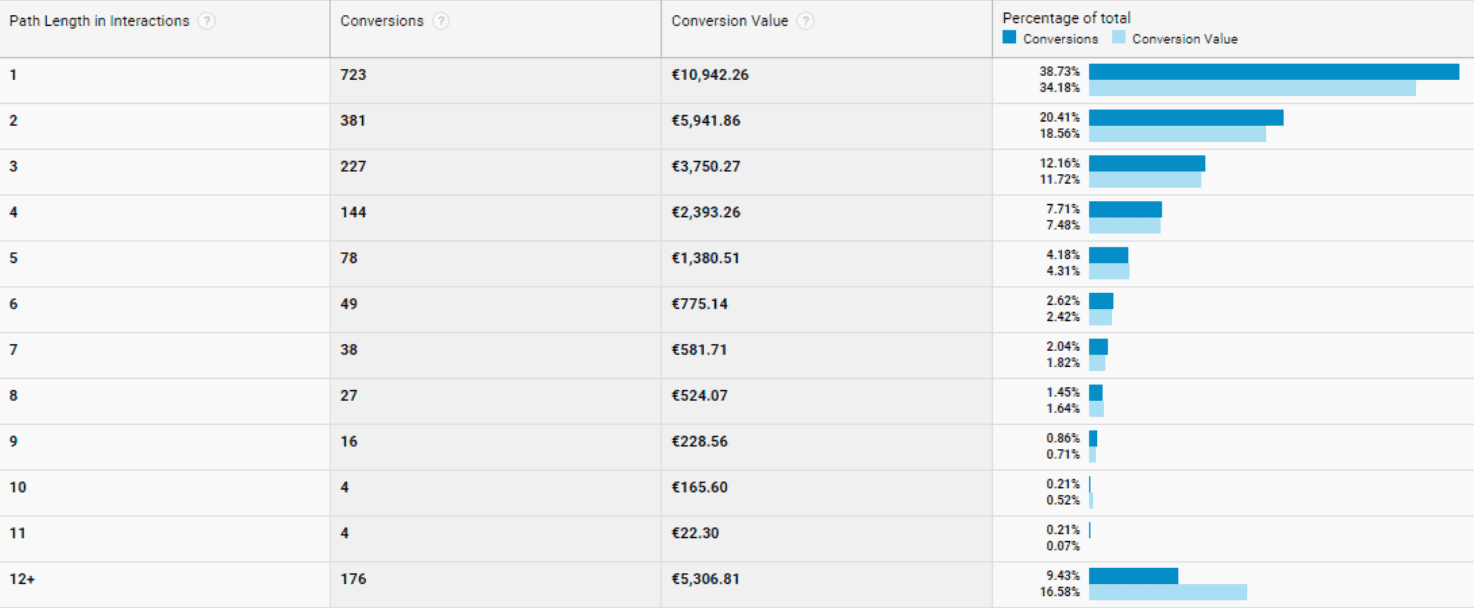Click the Percentage of total header
The width and height of the screenshot is (1474, 608).
click(1067, 18)
